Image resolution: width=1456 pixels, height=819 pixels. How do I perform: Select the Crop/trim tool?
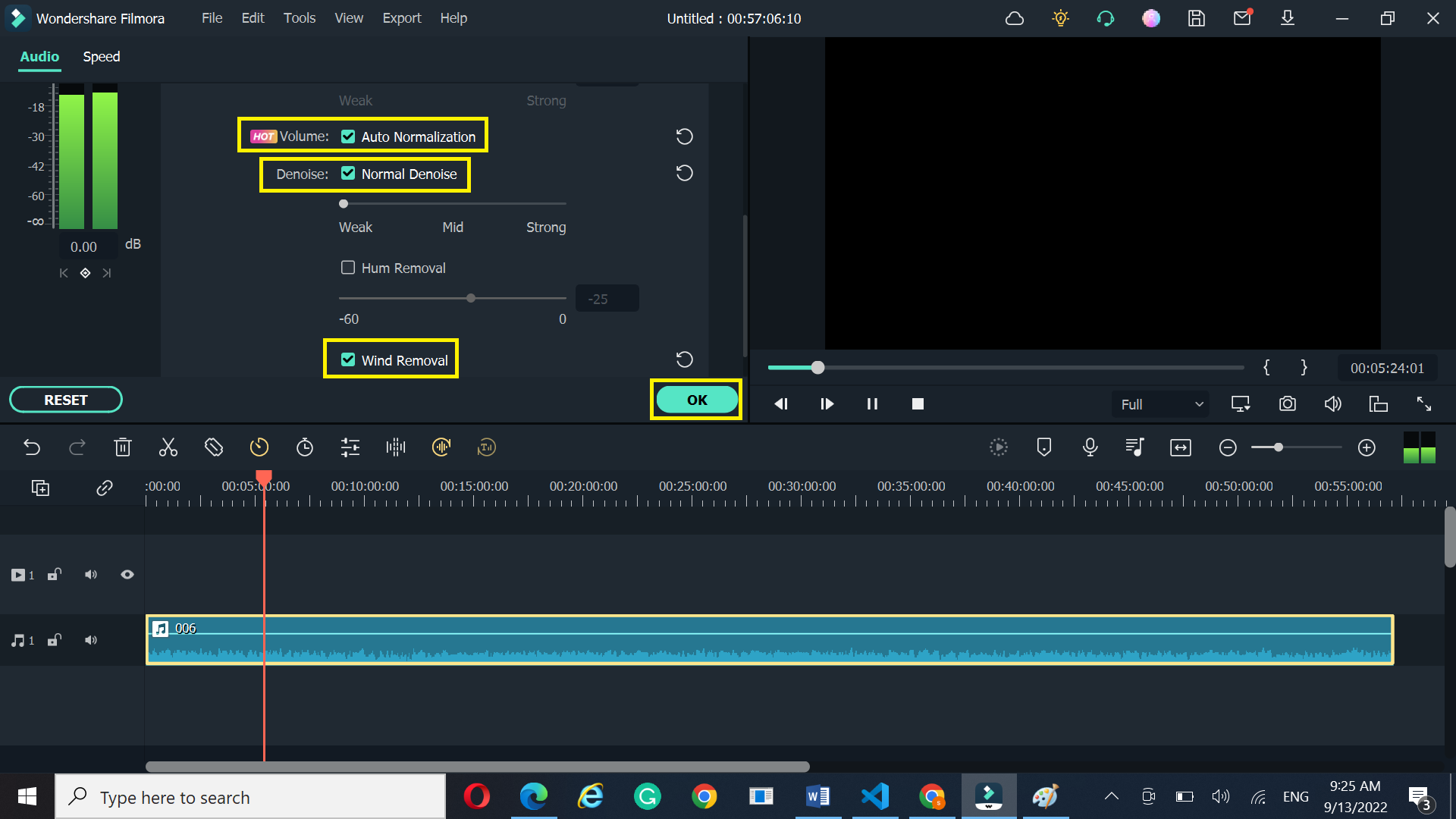[x=213, y=447]
